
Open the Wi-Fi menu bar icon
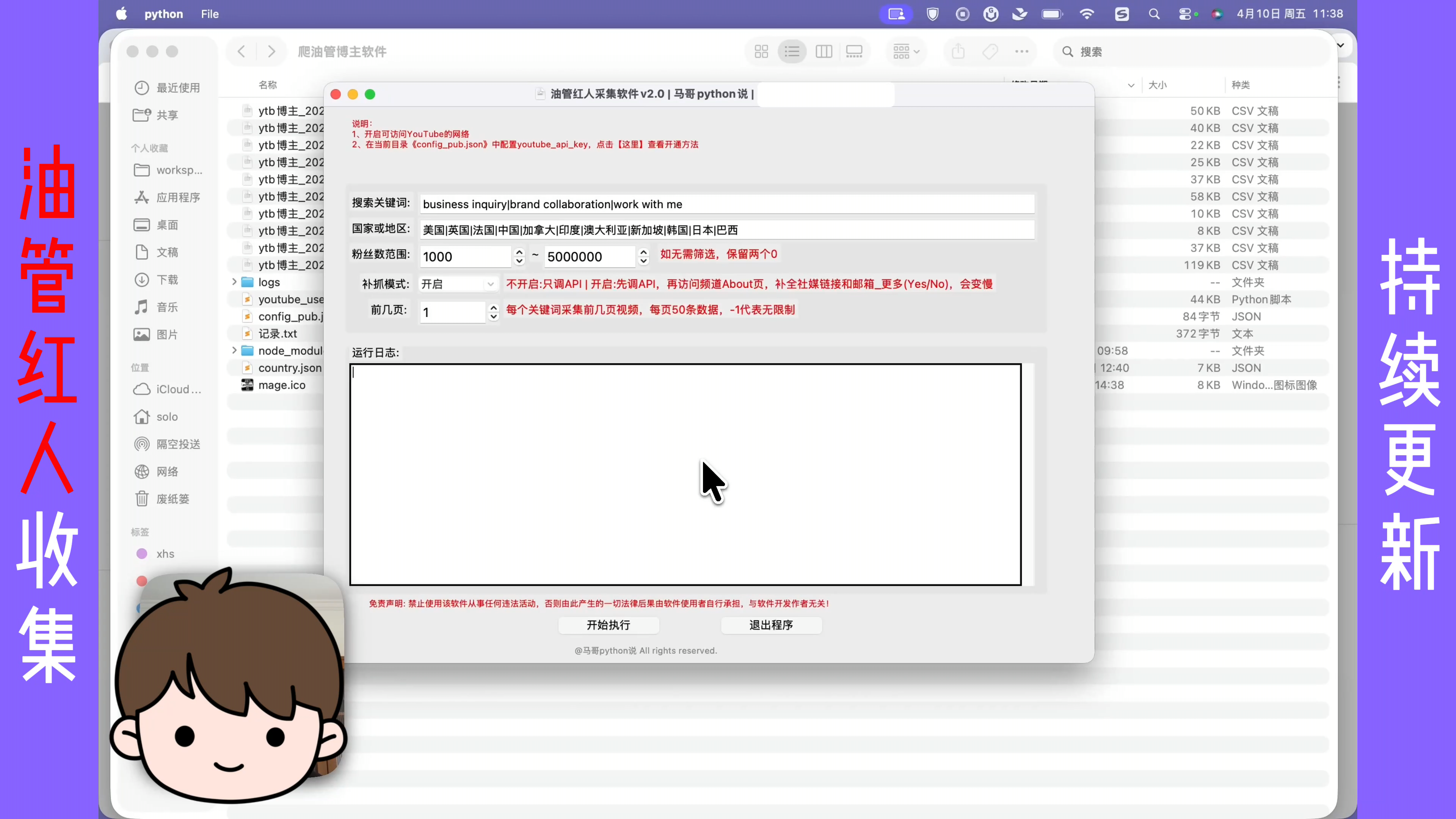1086,14
